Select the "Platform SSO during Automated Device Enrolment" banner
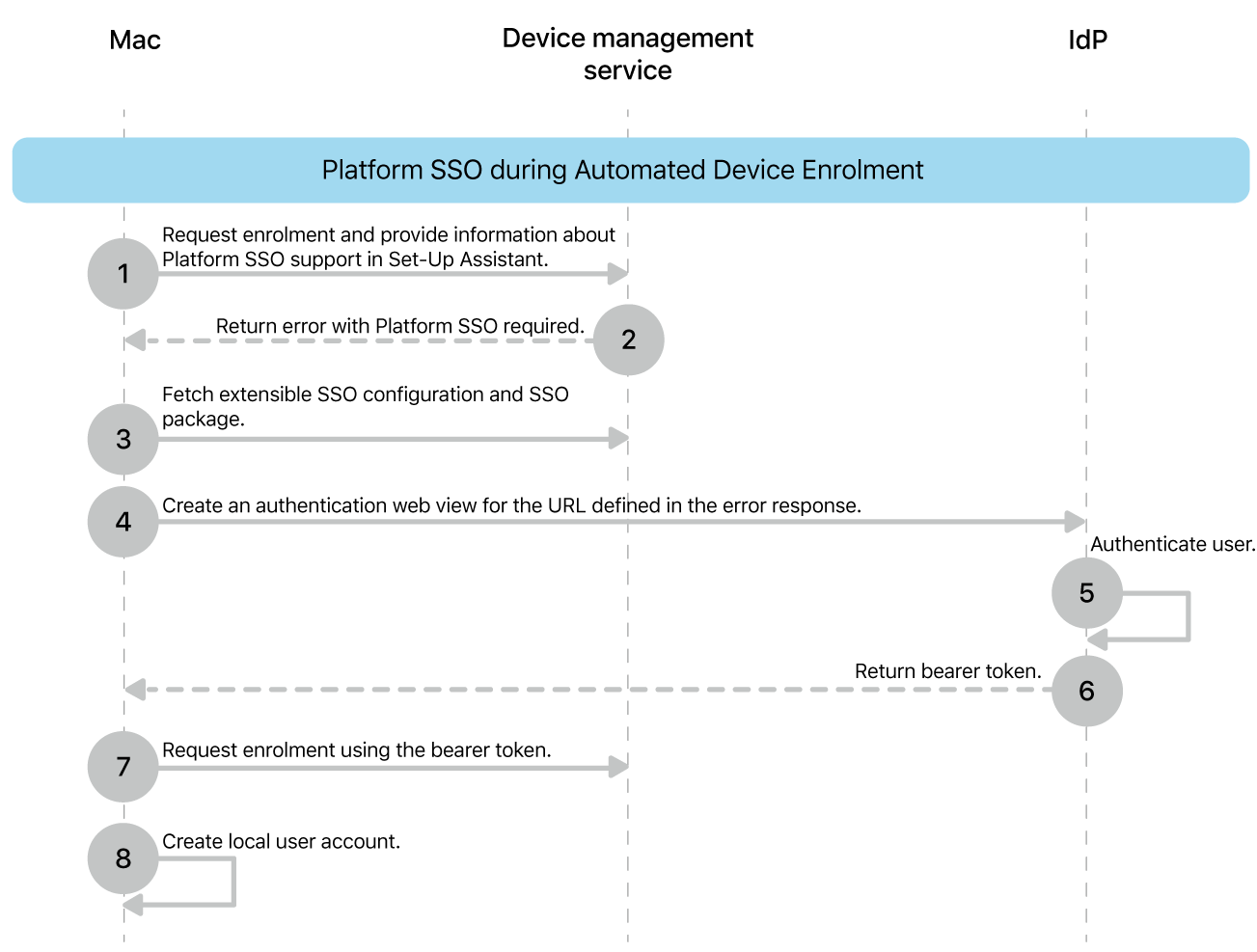This screenshot has height=952, width=1257. pos(631,170)
